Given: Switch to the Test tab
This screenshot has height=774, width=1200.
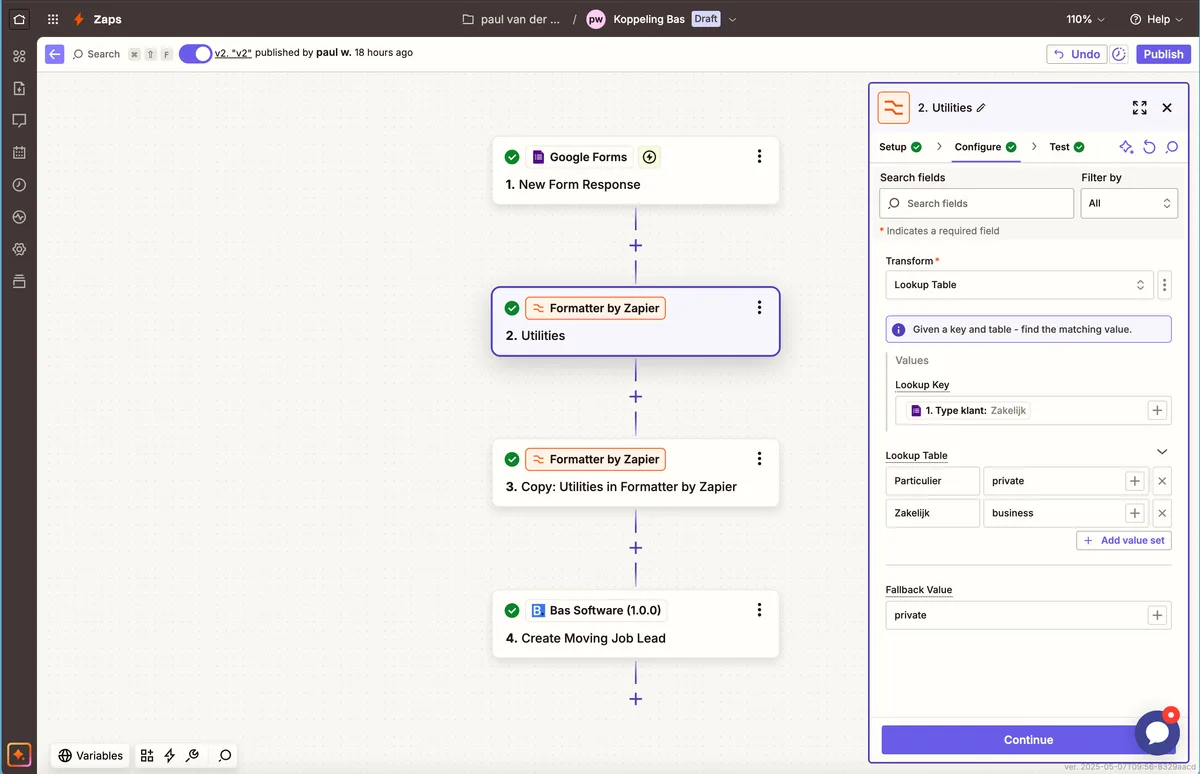Looking at the screenshot, I should [x=1067, y=147].
